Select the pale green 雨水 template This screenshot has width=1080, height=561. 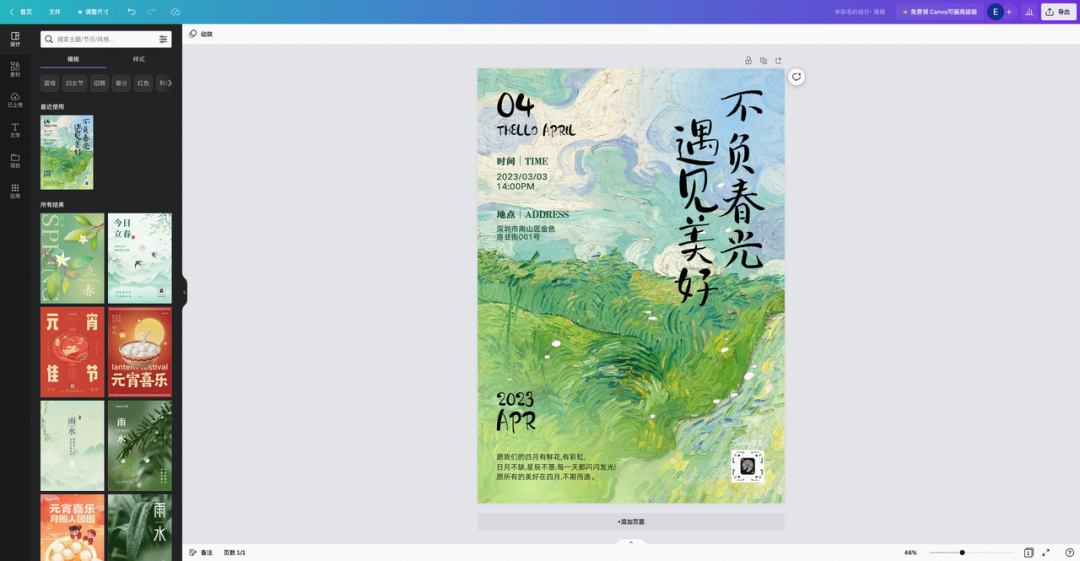pyautogui.click(x=72, y=445)
